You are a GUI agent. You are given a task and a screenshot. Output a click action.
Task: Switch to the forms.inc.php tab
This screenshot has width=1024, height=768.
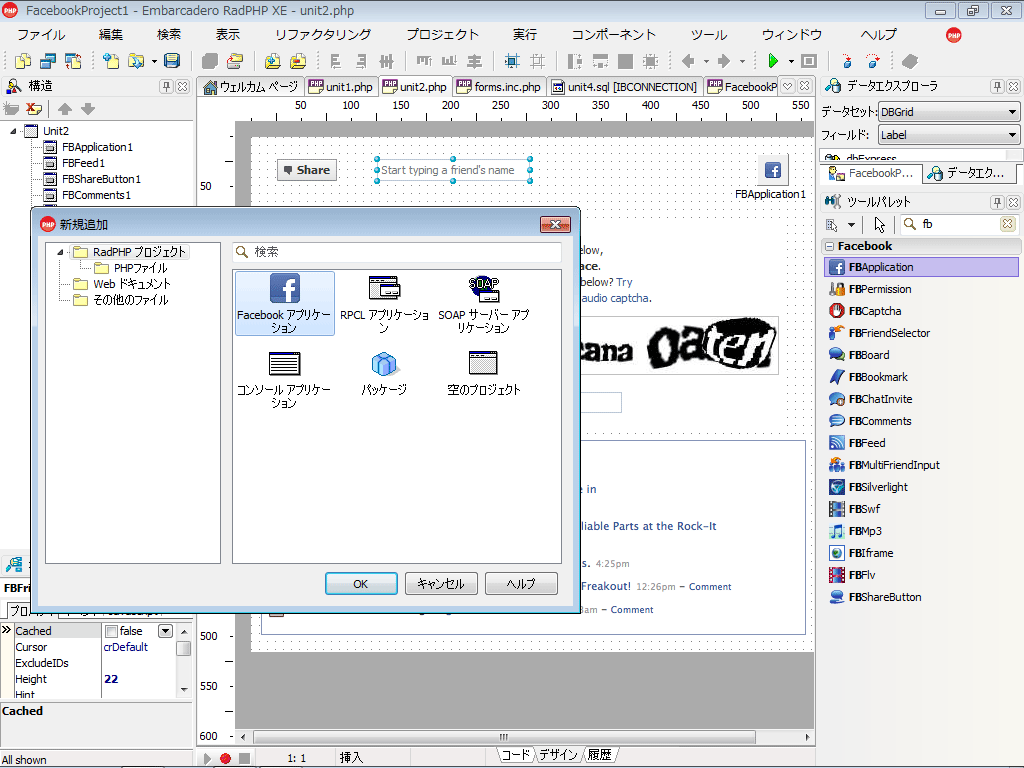click(499, 87)
